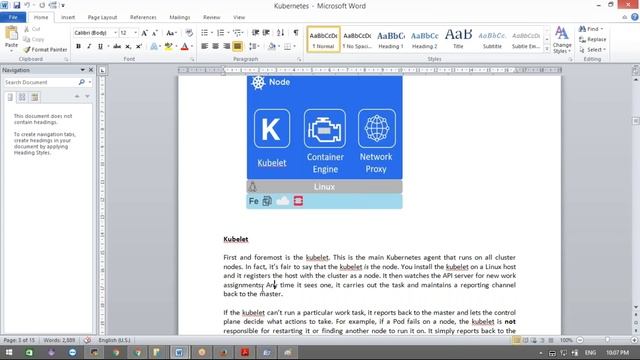
Task: Open the Windows Start menu
Action: [x=9, y=352]
